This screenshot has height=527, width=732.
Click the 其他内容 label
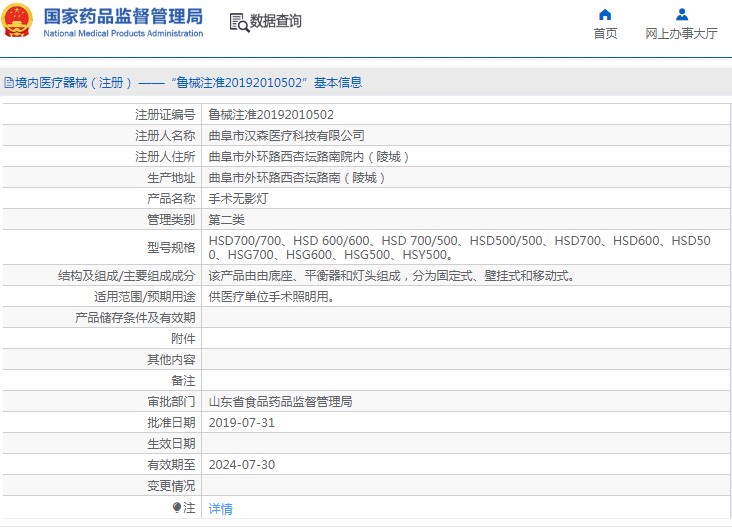point(171,360)
